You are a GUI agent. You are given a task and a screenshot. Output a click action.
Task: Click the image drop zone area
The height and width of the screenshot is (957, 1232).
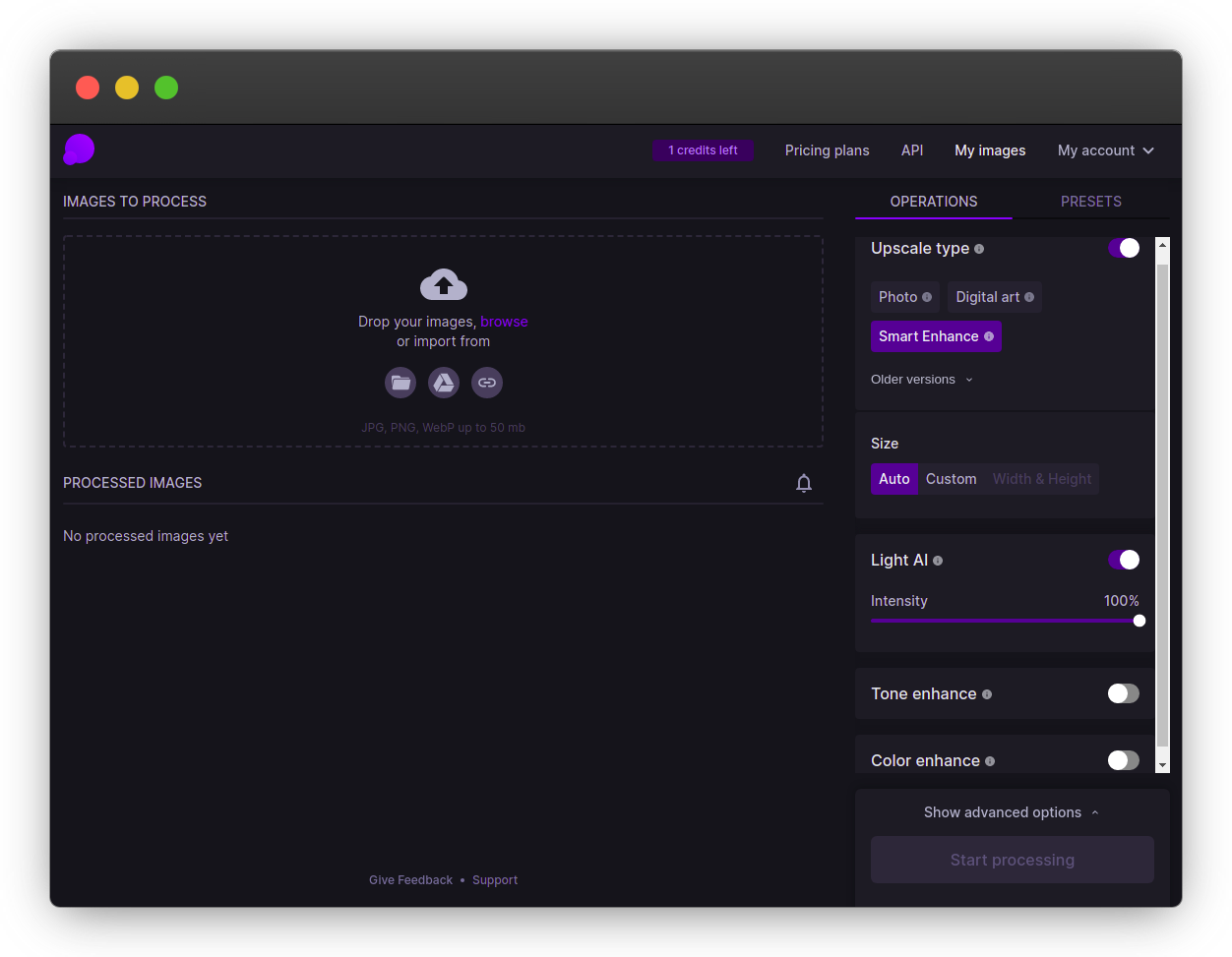coord(444,341)
